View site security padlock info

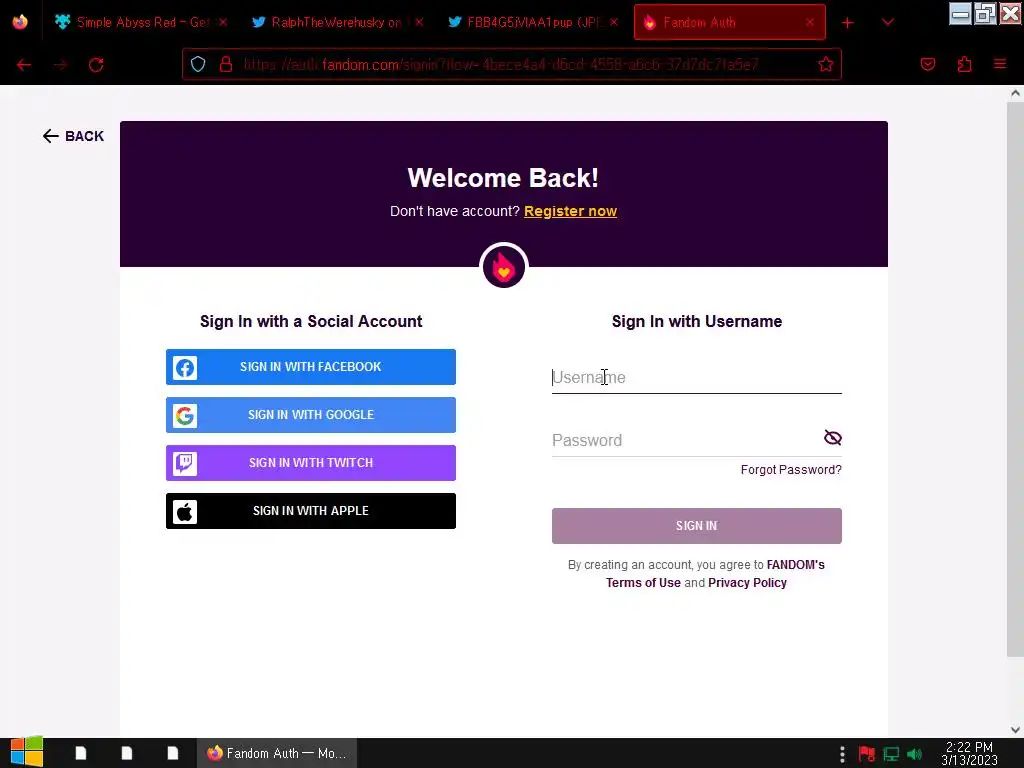coord(226,64)
